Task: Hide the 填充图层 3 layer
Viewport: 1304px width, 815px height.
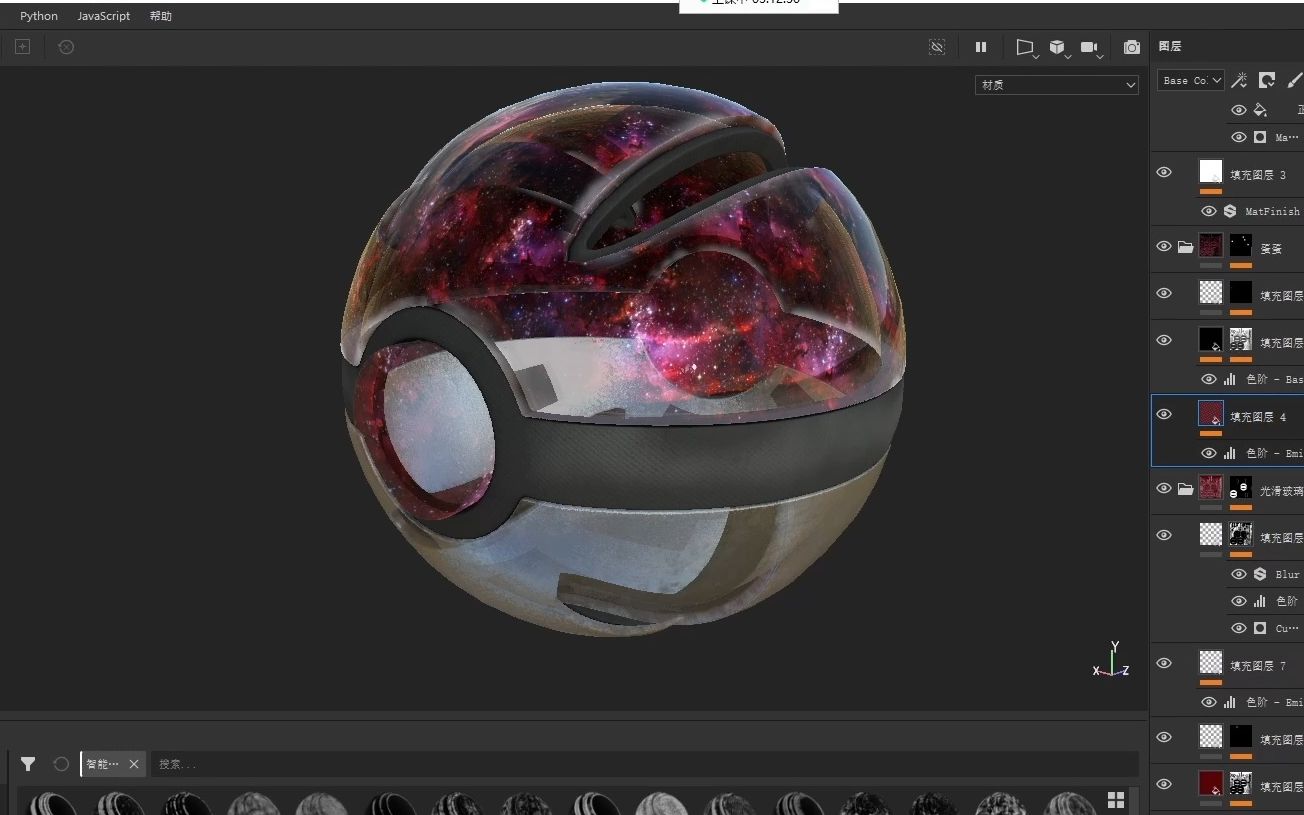Action: click(x=1164, y=173)
